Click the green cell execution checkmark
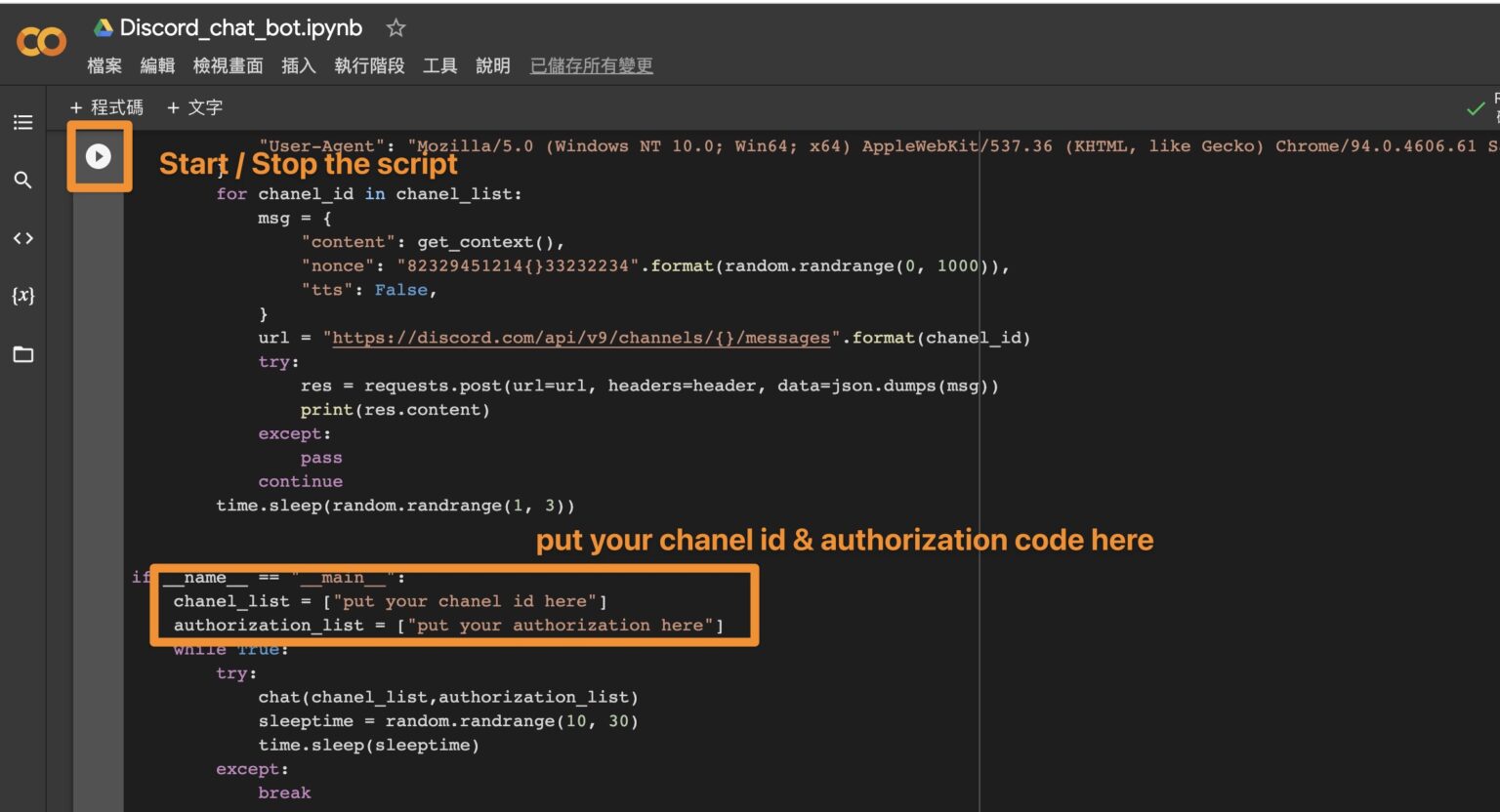Screen dimensions: 1500x812 click(1476, 109)
